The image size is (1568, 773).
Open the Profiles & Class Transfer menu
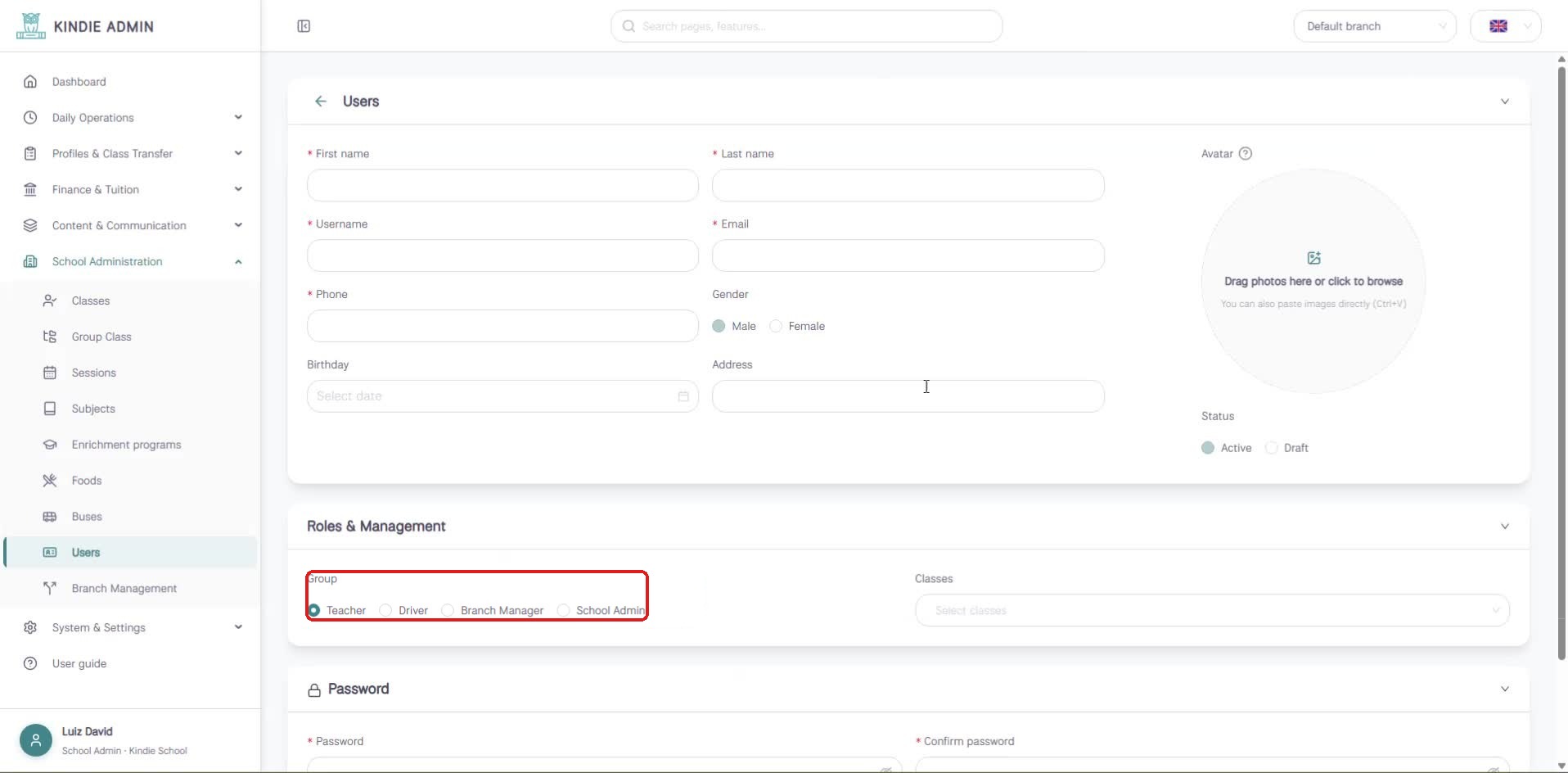click(131, 154)
